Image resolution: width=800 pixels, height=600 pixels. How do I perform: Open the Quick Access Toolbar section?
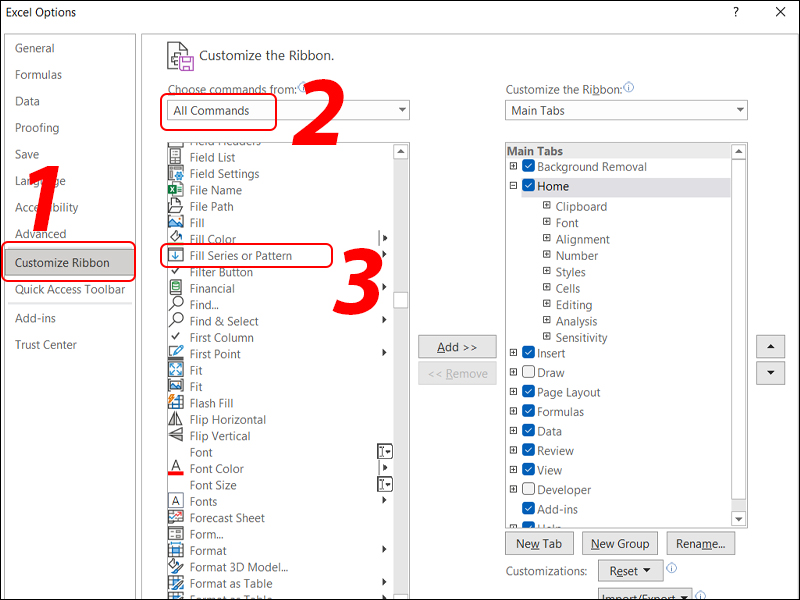point(70,291)
